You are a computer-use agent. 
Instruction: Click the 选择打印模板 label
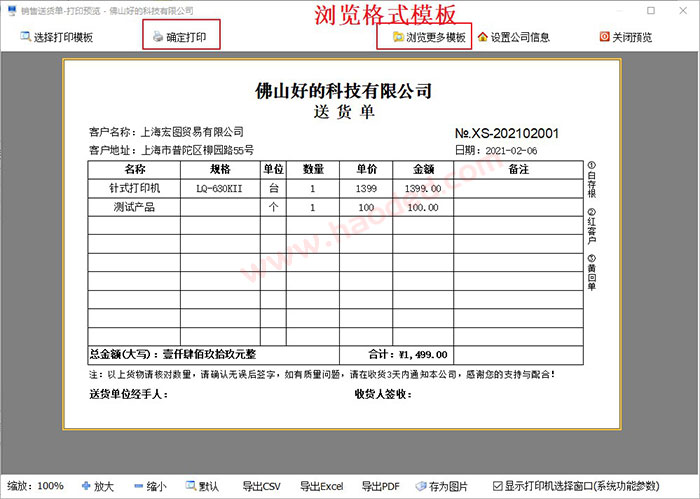[63, 37]
